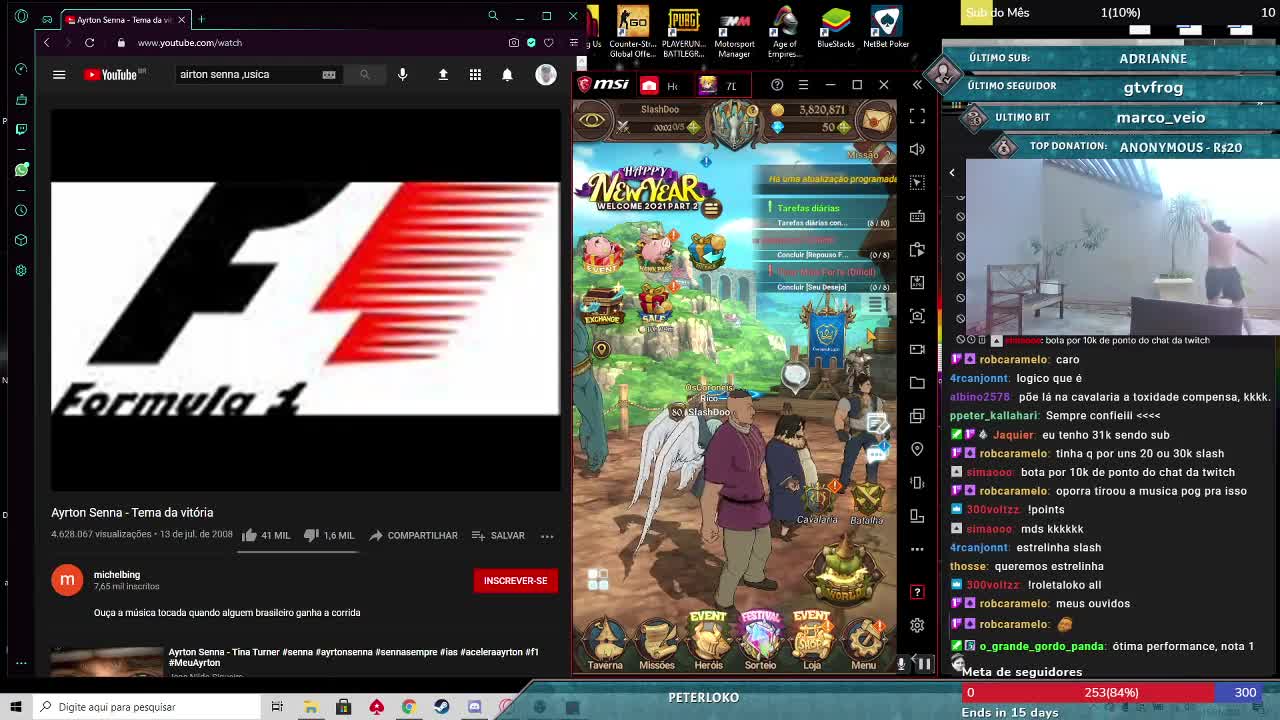Mute emulator volume speaker icon
Screen dimensions: 1280x720
click(x=917, y=149)
